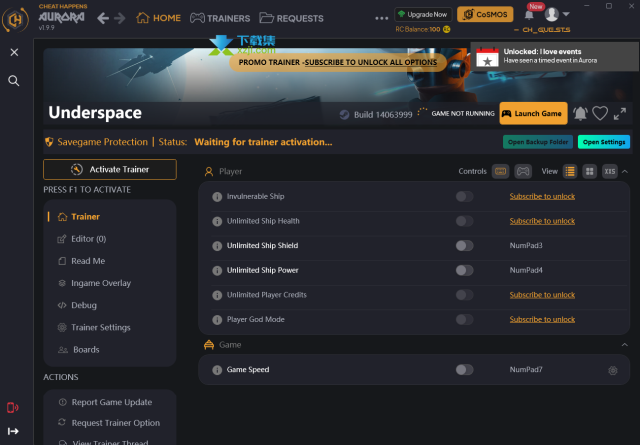Click Request Trainer Option action

click(109, 423)
